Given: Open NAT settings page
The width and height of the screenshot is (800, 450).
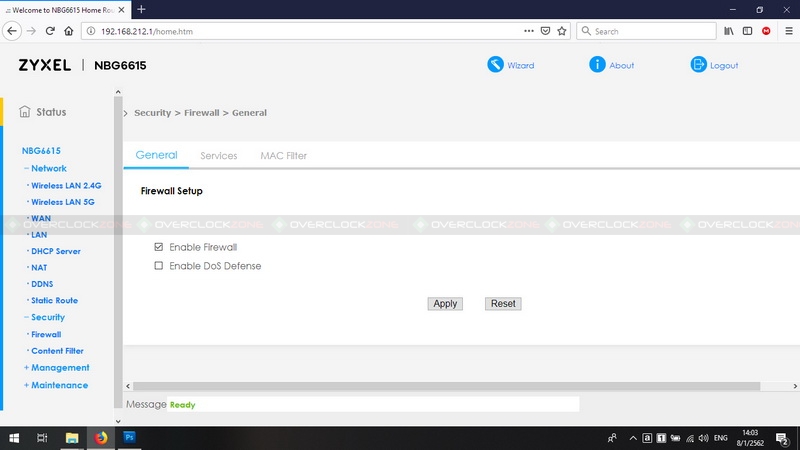Looking at the screenshot, I should (x=39, y=267).
